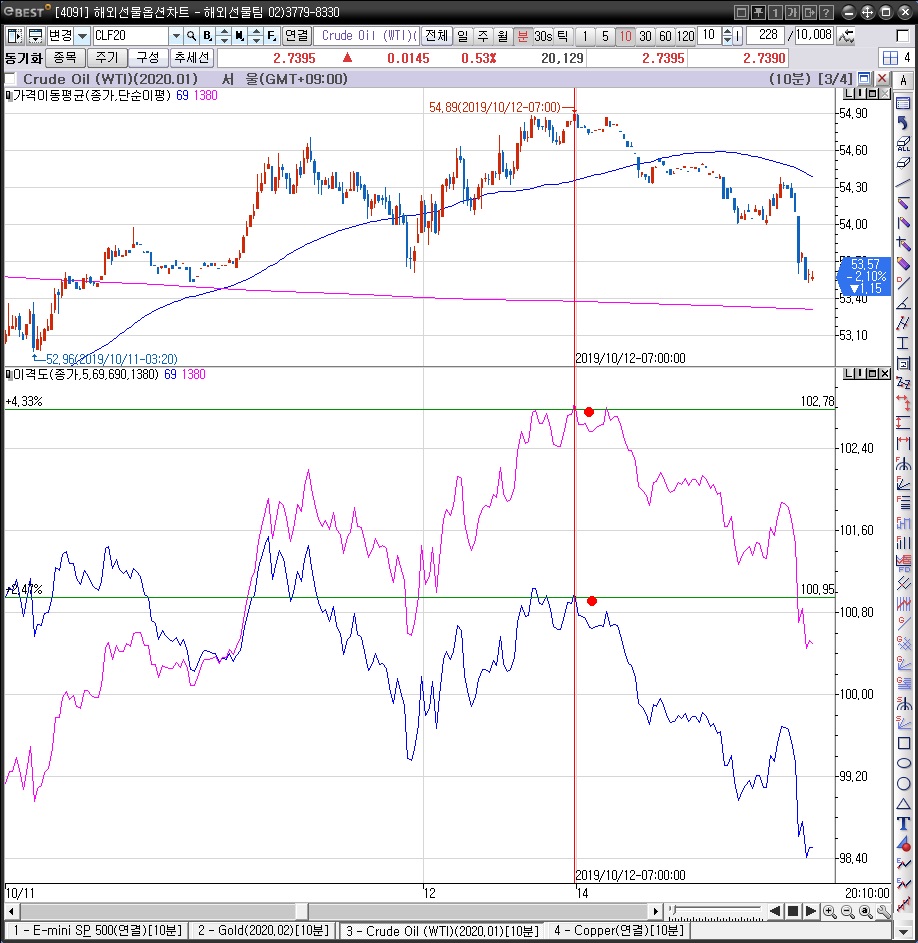Image resolution: width=918 pixels, height=943 pixels.
Task: Click the 추세선 trendline button
Action: tap(191, 57)
